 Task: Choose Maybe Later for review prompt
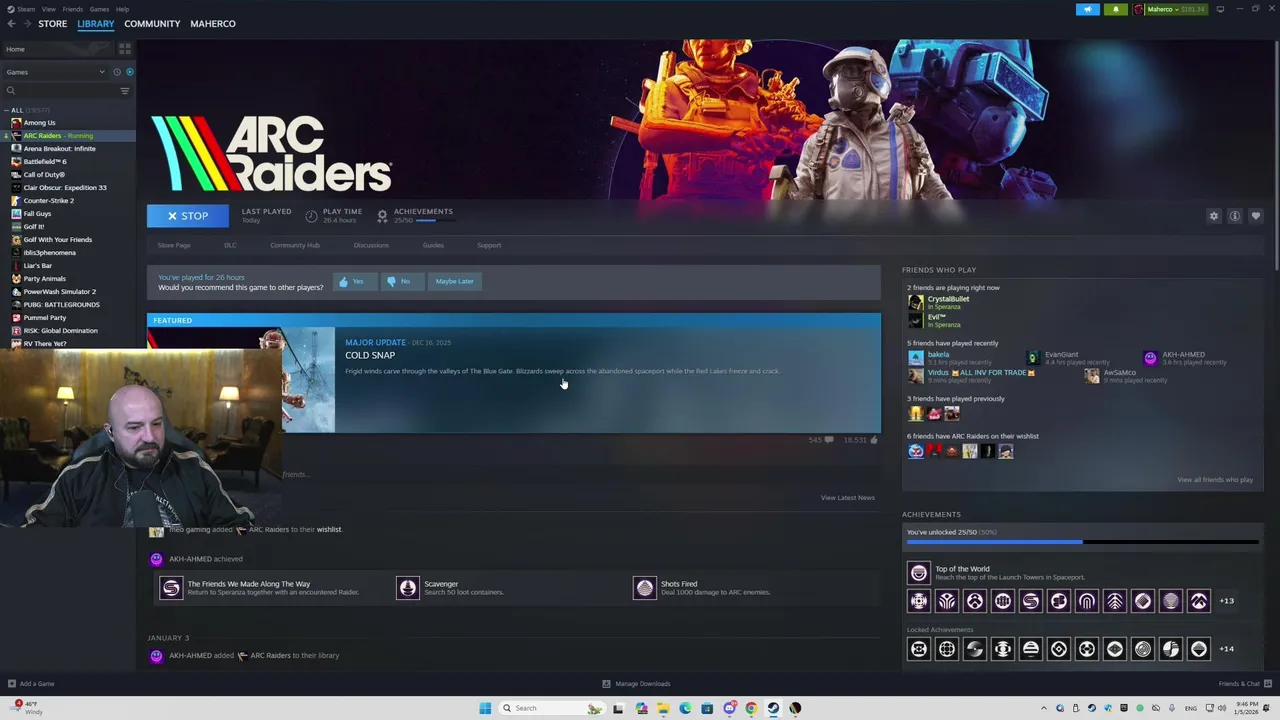click(454, 282)
